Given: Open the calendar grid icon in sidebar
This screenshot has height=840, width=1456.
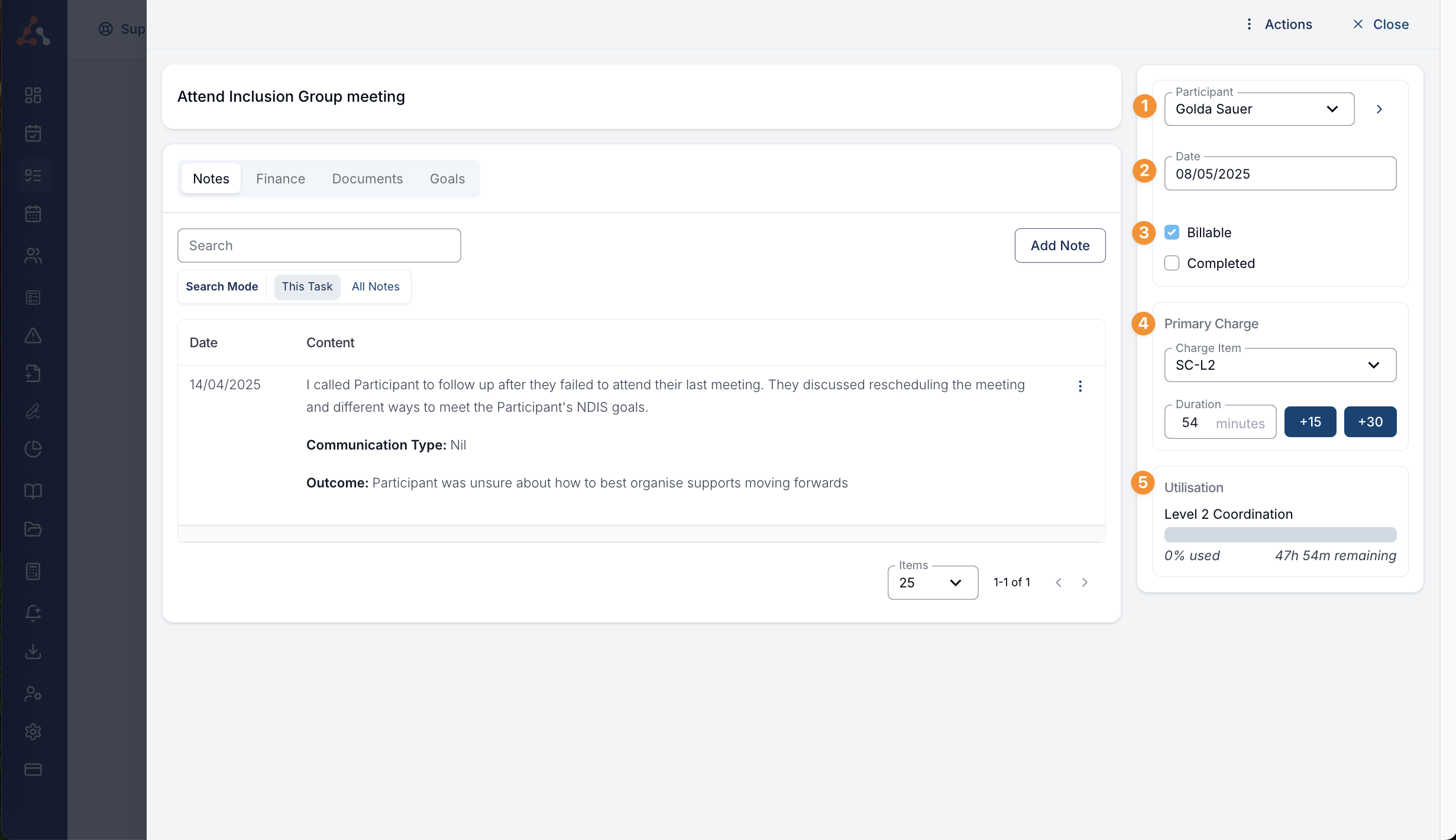Looking at the screenshot, I should coord(33,214).
